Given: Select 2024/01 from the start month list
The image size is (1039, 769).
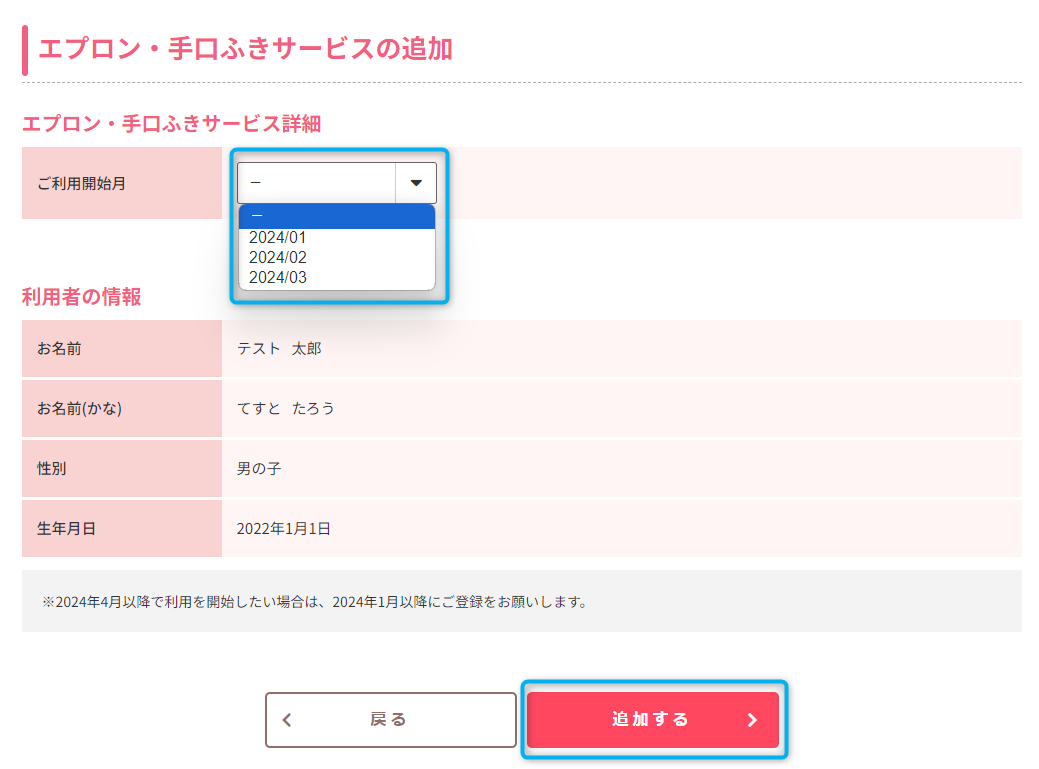Looking at the screenshot, I should click(x=278, y=238).
